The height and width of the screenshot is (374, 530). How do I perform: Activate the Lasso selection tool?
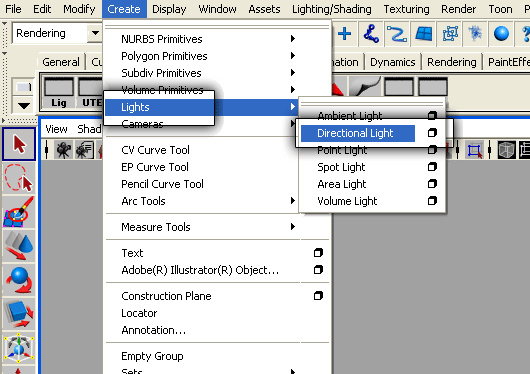[19, 178]
